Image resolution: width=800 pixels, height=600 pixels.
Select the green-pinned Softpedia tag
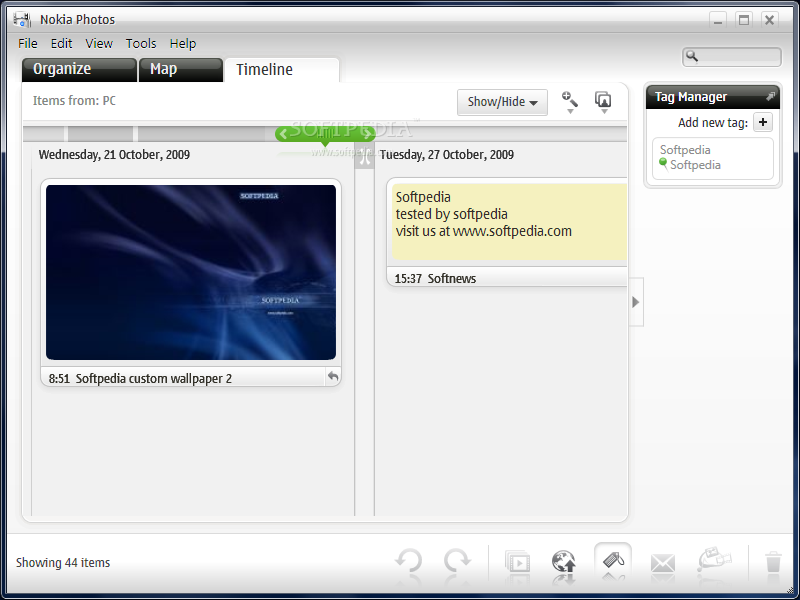pyautogui.click(x=690, y=165)
